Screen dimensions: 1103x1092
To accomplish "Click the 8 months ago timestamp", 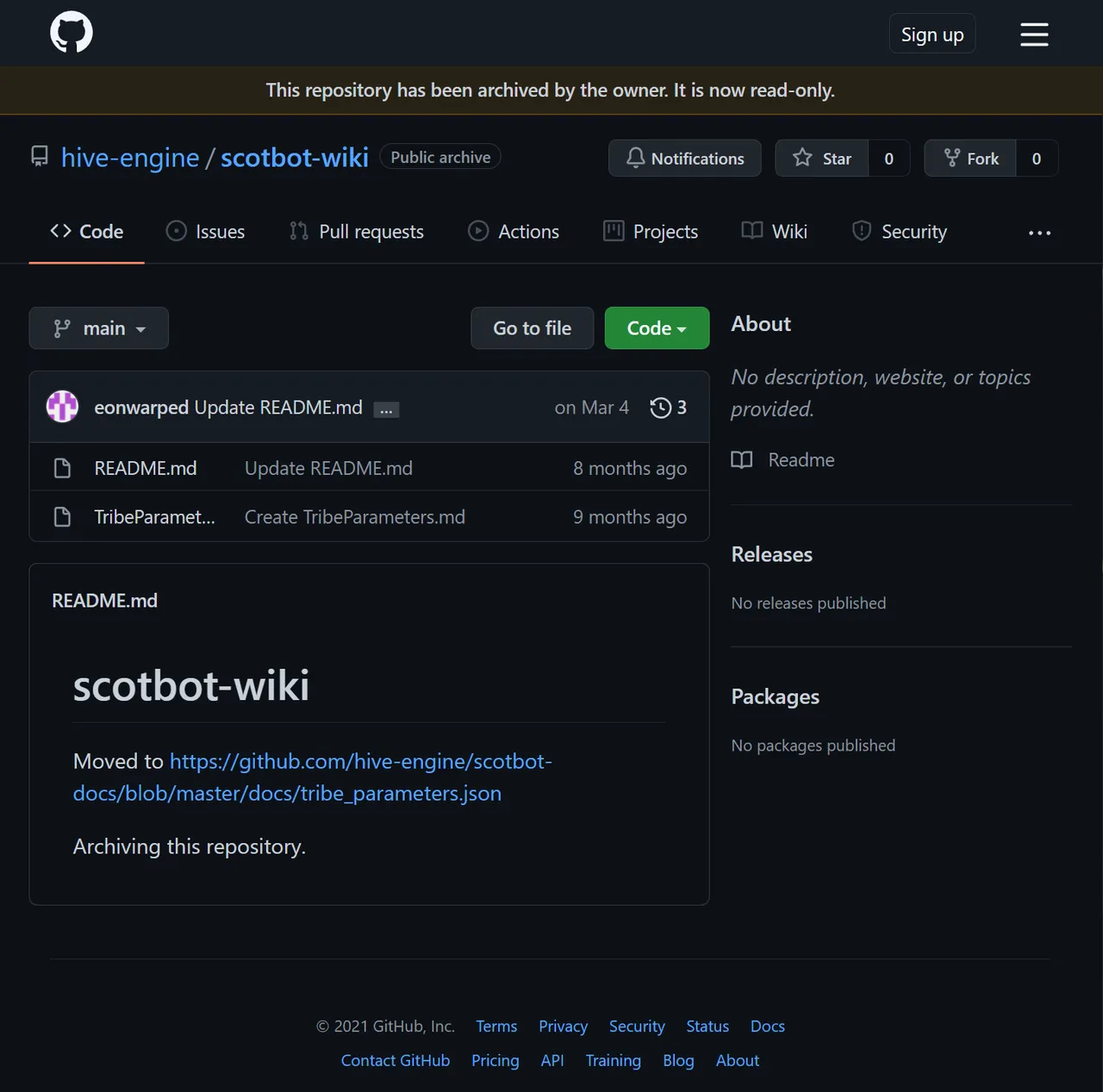I will (x=630, y=468).
